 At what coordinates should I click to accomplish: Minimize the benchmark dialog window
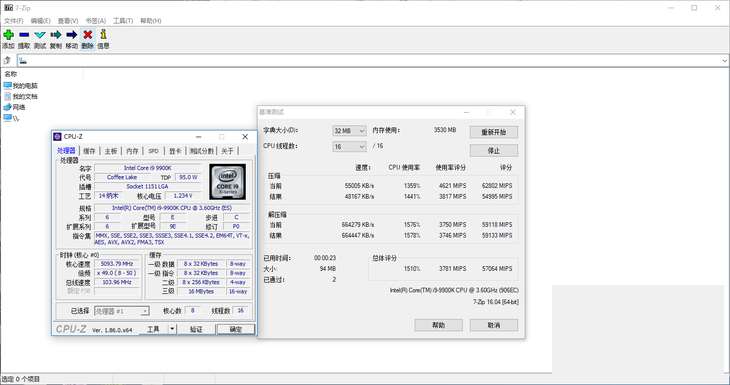466,112
